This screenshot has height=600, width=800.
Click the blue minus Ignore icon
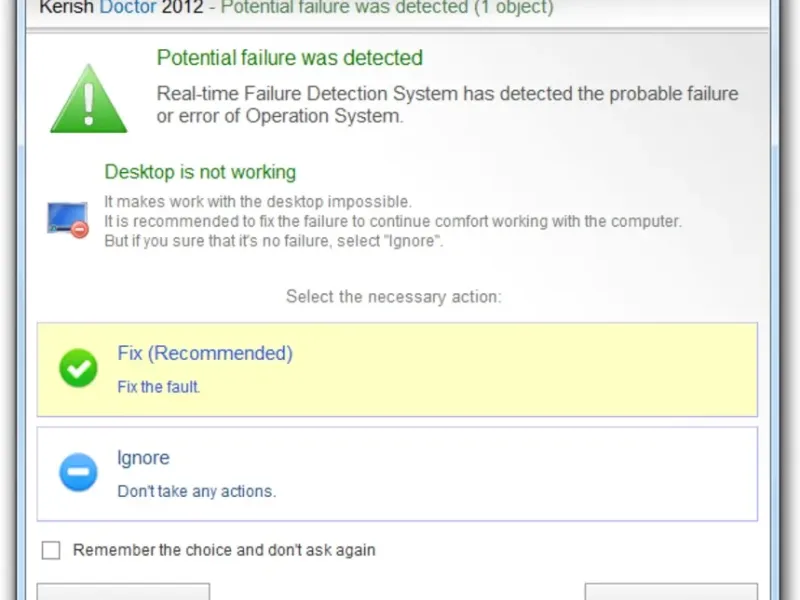78,472
